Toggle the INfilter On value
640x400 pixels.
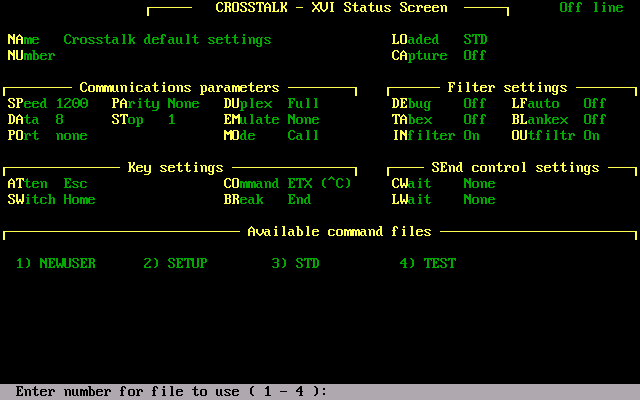click(x=471, y=136)
